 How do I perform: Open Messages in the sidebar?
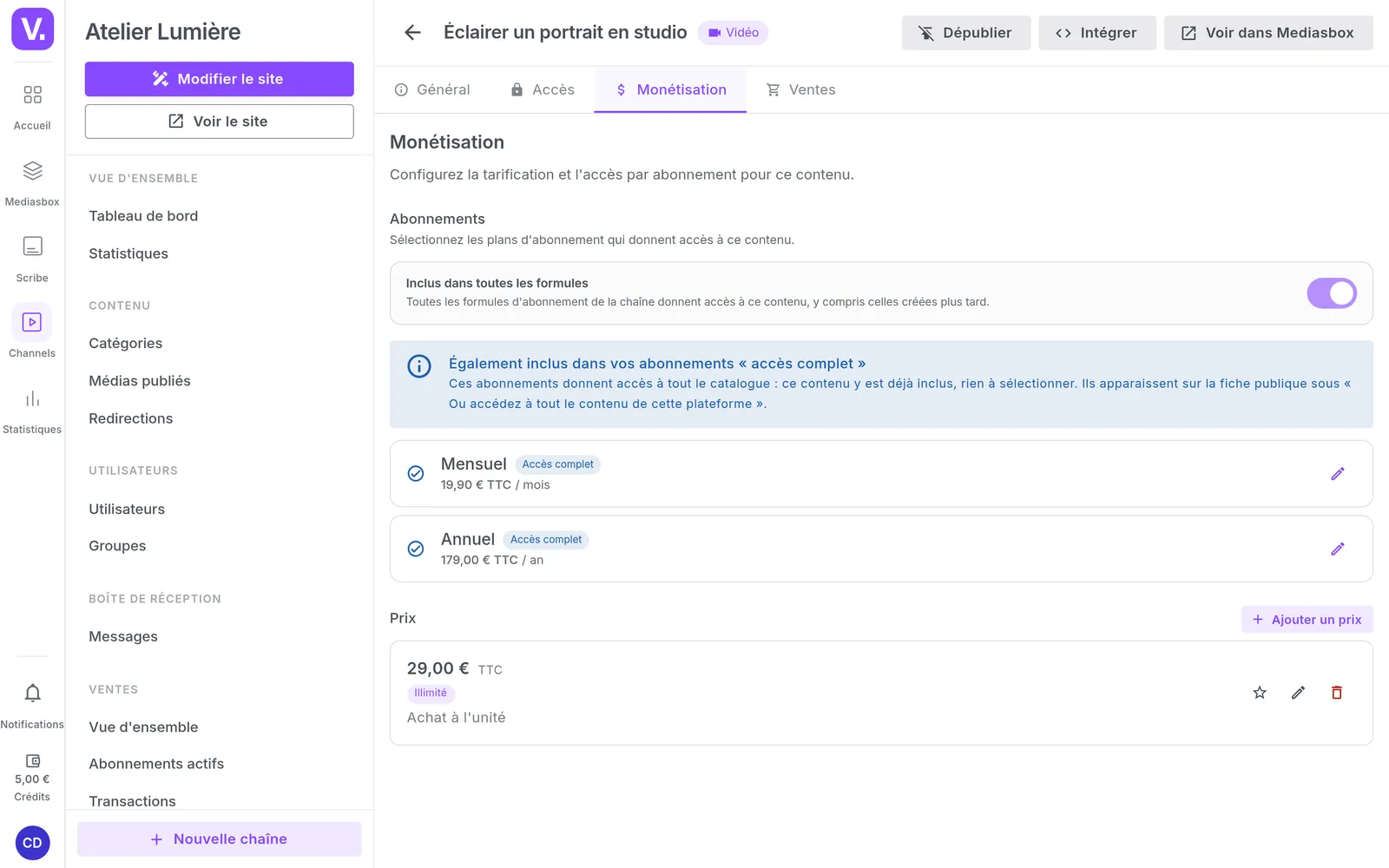(x=123, y=637)
